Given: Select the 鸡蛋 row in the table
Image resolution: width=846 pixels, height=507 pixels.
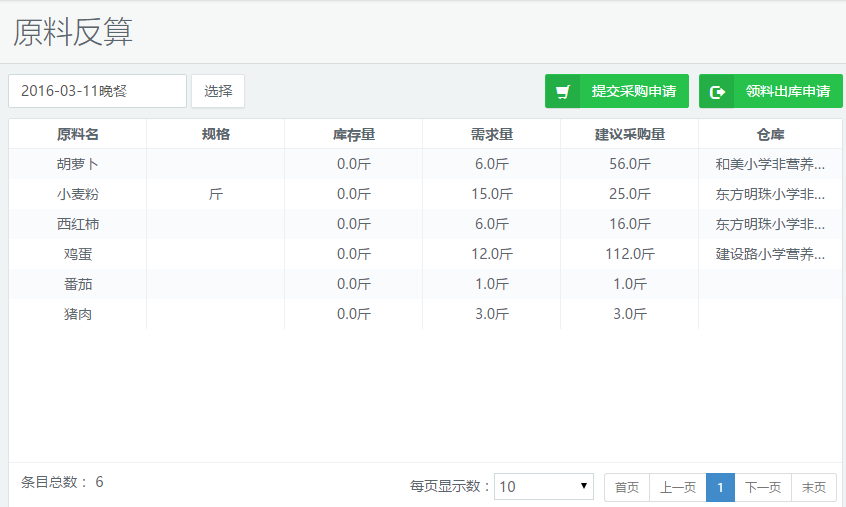Looking at the screenshot, I should pyautogui.click(x=77, y=254).
